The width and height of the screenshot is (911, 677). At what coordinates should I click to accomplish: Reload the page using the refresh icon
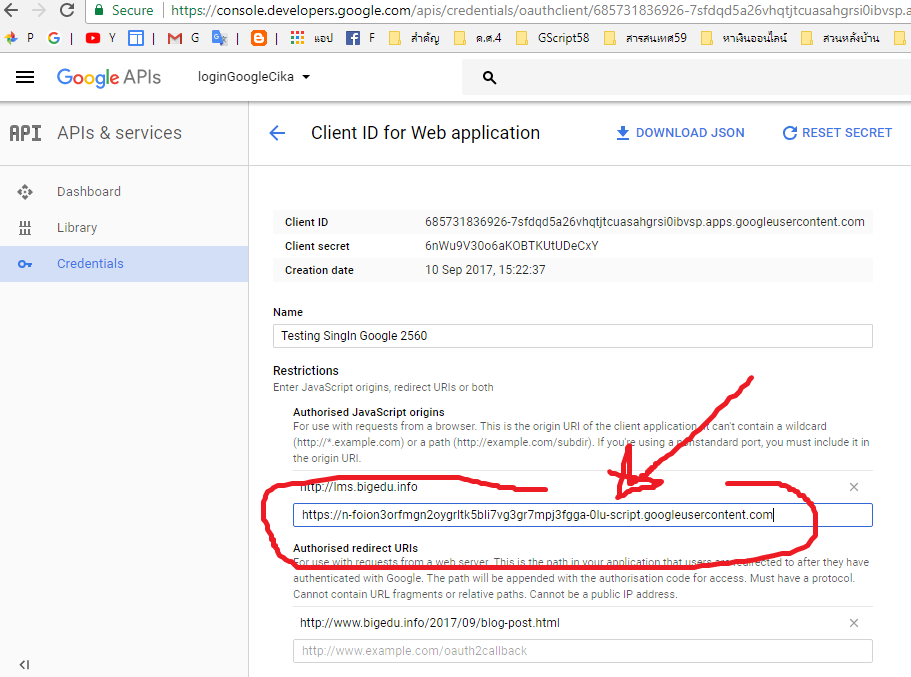click(x=67, y=9)
